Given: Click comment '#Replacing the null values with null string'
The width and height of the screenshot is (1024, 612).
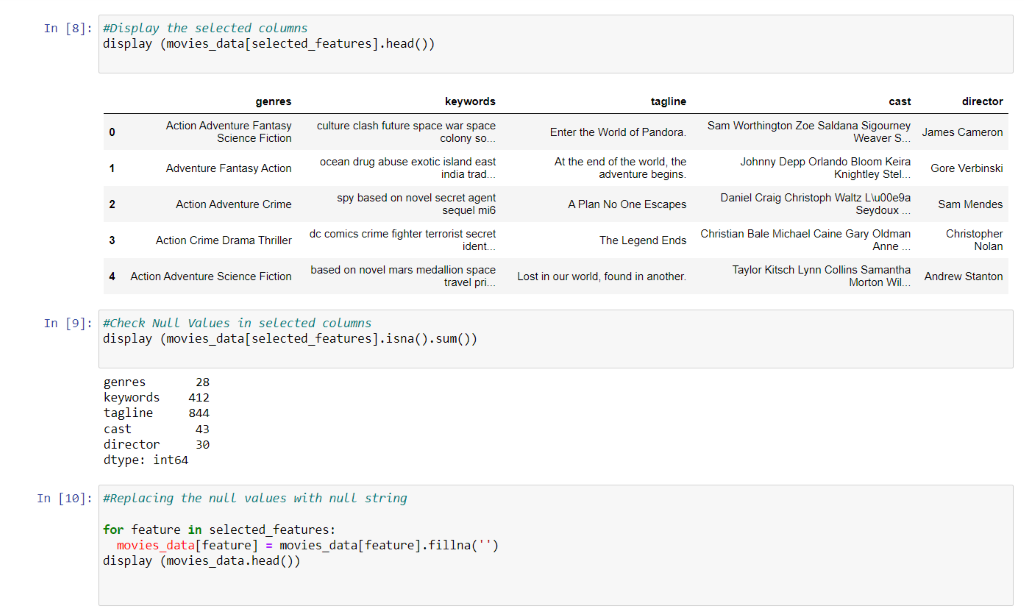Looking at the screenshot, I should tap(255, 498).
